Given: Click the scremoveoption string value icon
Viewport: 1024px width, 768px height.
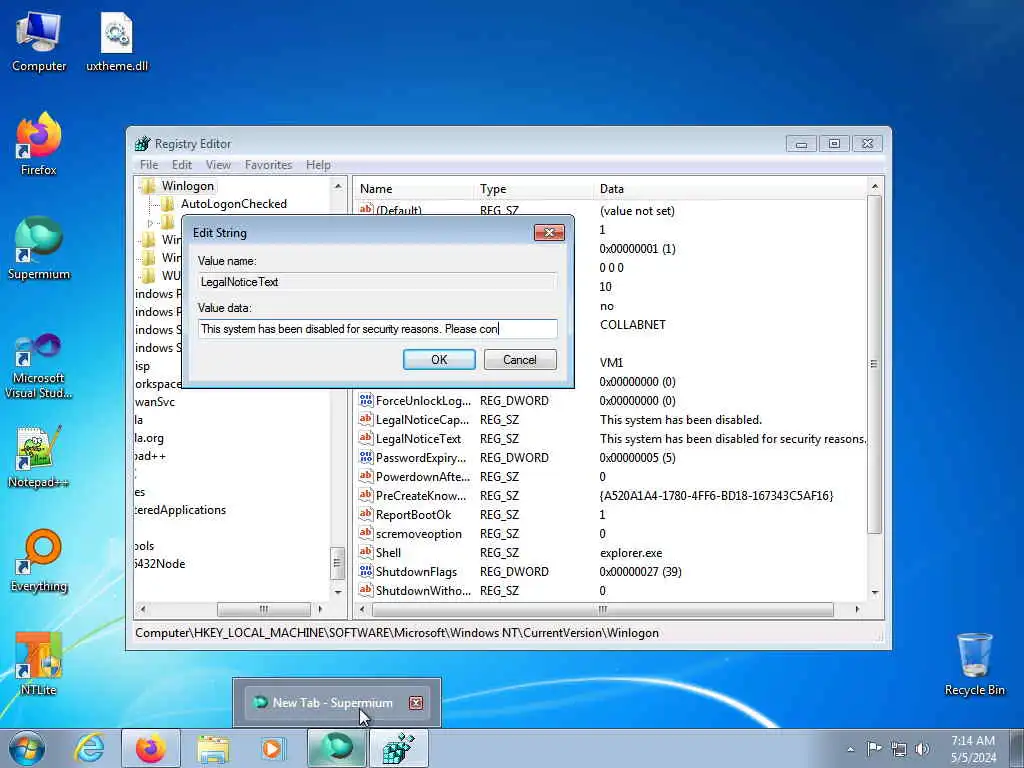Looking at the screenshot, I should coord(366,533).
